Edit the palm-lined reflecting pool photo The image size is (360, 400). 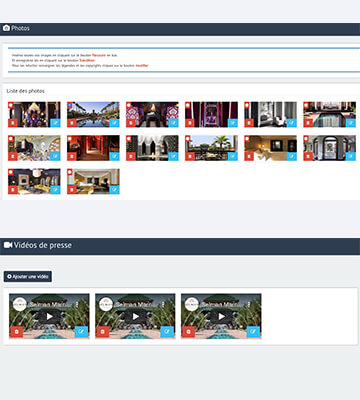point(114,123)
